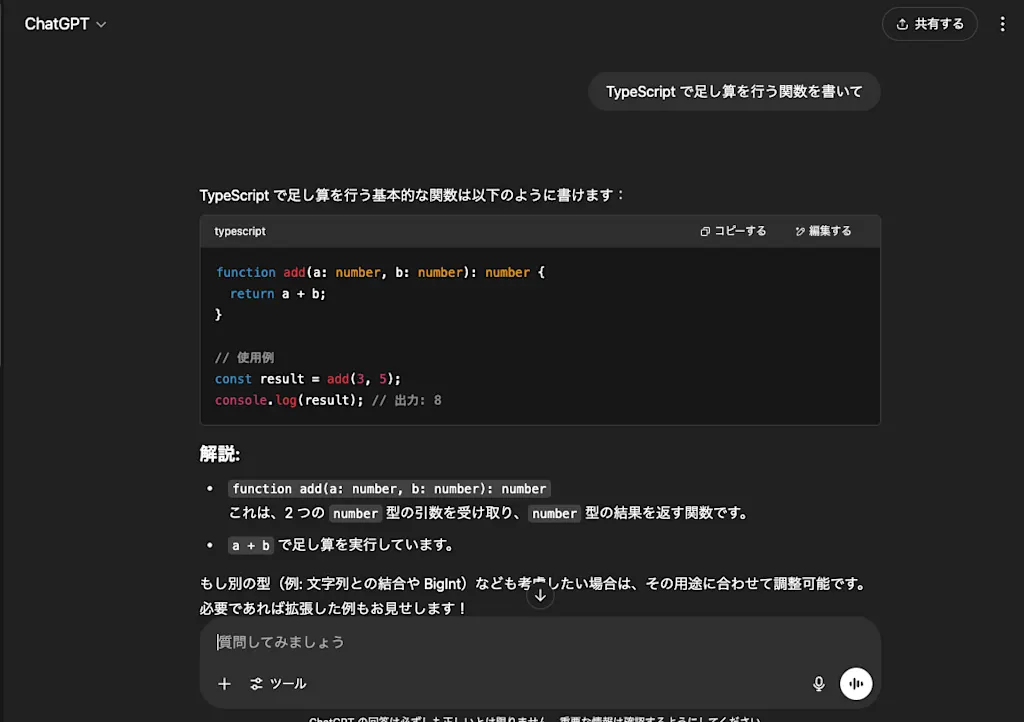Click the plus attach icon
This screenshot has width=1024, height=722.
click(x=224, y=683)
